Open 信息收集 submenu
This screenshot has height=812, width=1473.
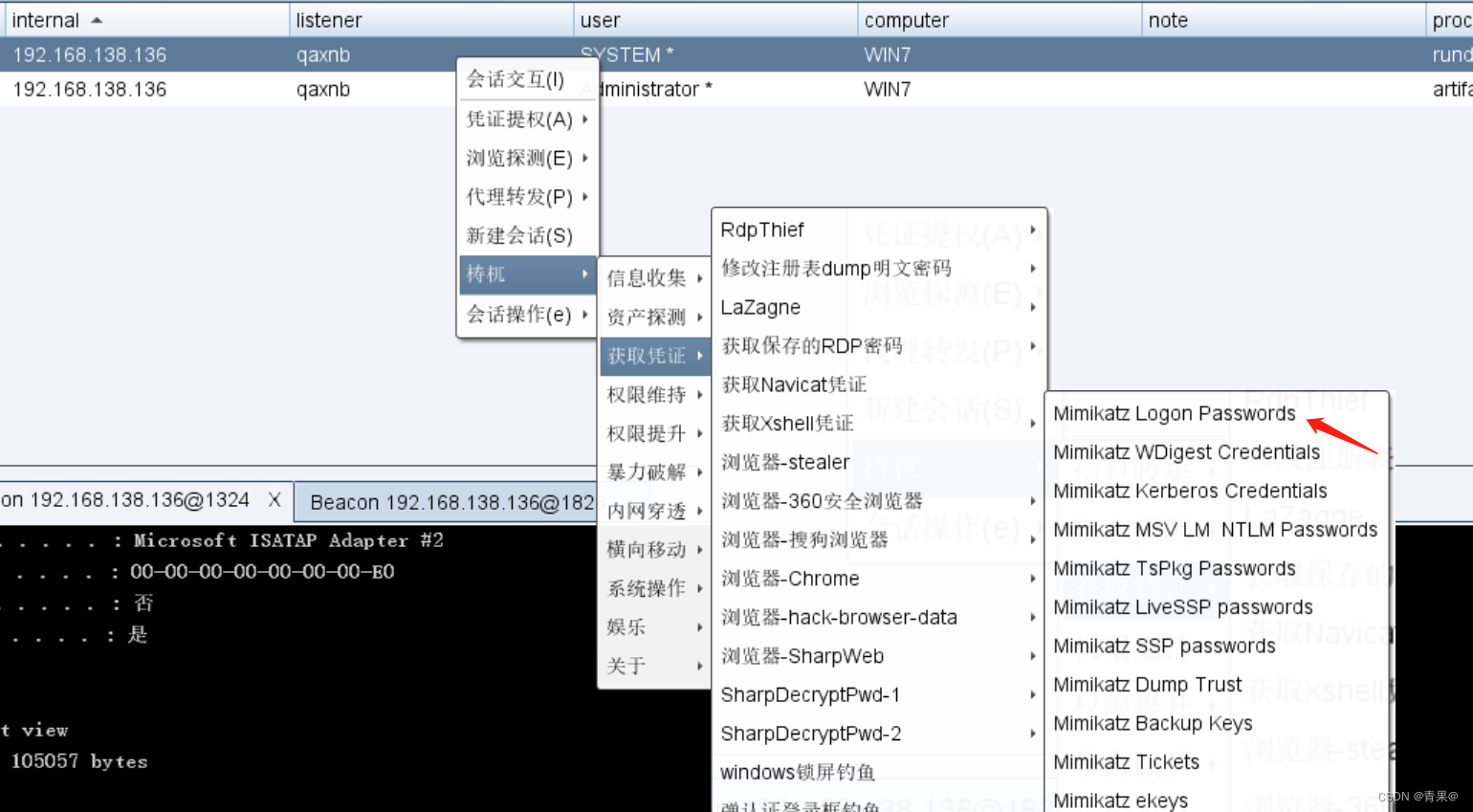click(x=654, y=278)
